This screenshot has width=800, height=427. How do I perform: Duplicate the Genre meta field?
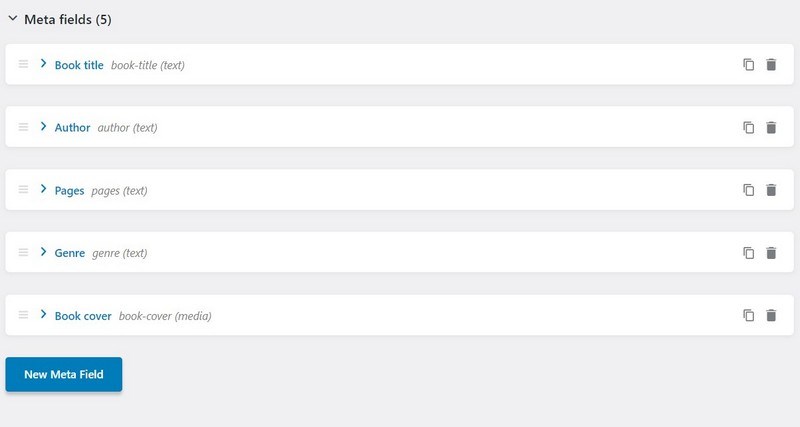click(748, 253)
